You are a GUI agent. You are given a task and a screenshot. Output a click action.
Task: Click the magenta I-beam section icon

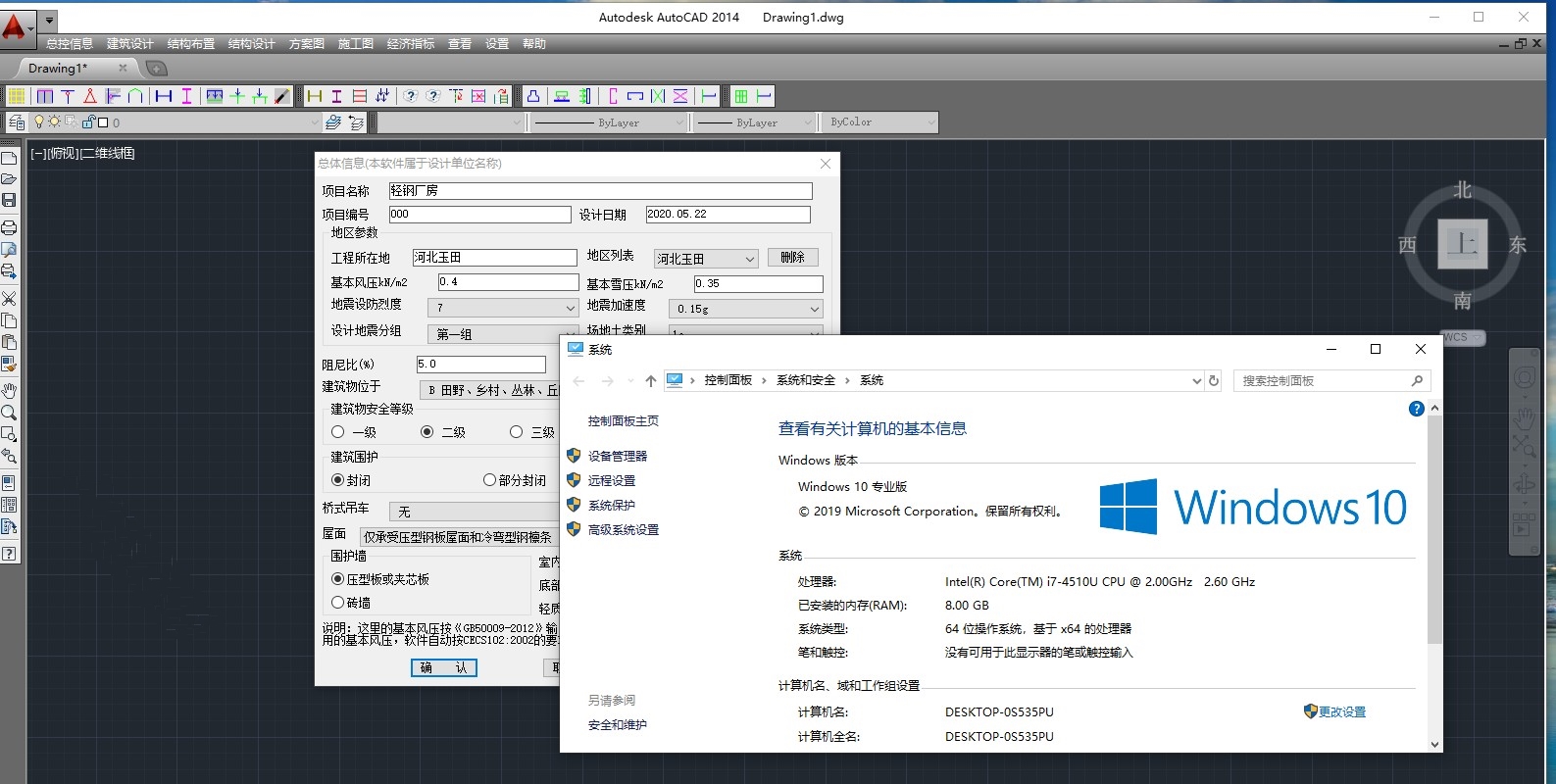coord(186,96)
